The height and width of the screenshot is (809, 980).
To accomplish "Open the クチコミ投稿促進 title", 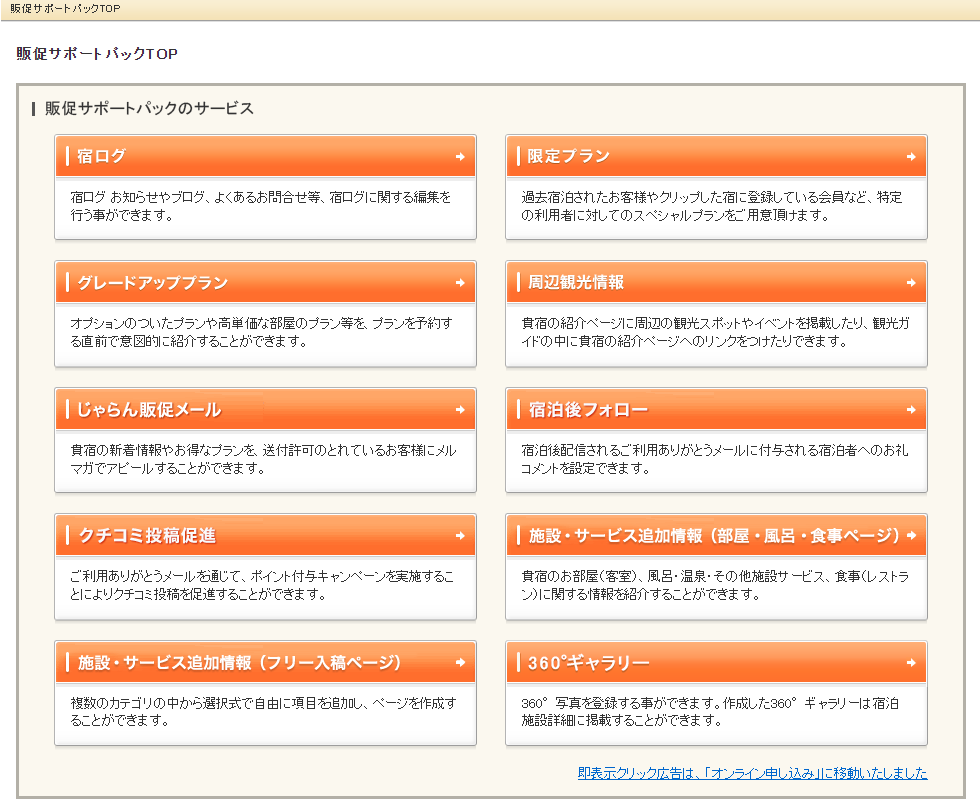I will tap(147, 536).
